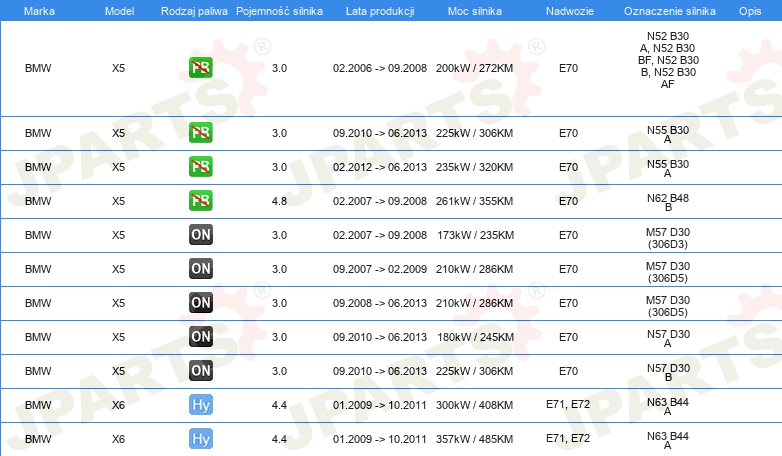This screenshot has height=456, width=782.
Task: Select the 200kW / 272KM power cell
Action: [474, 68]
